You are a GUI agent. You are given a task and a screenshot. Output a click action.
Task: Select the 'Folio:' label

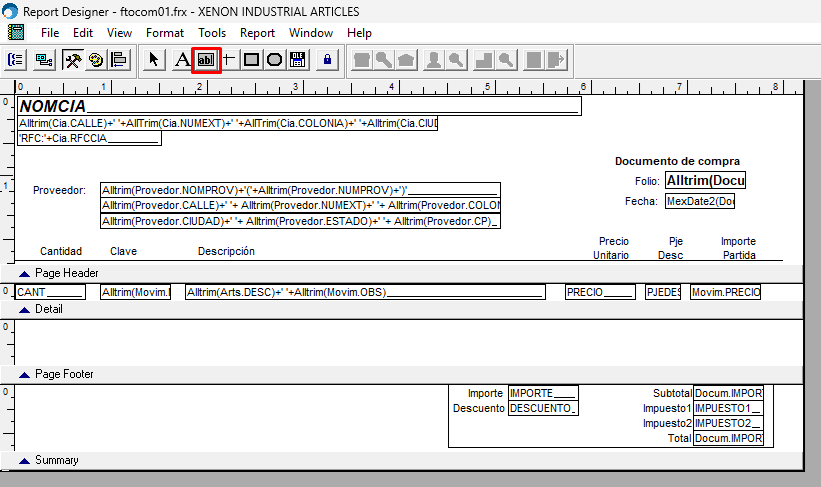tap(647, 181)
